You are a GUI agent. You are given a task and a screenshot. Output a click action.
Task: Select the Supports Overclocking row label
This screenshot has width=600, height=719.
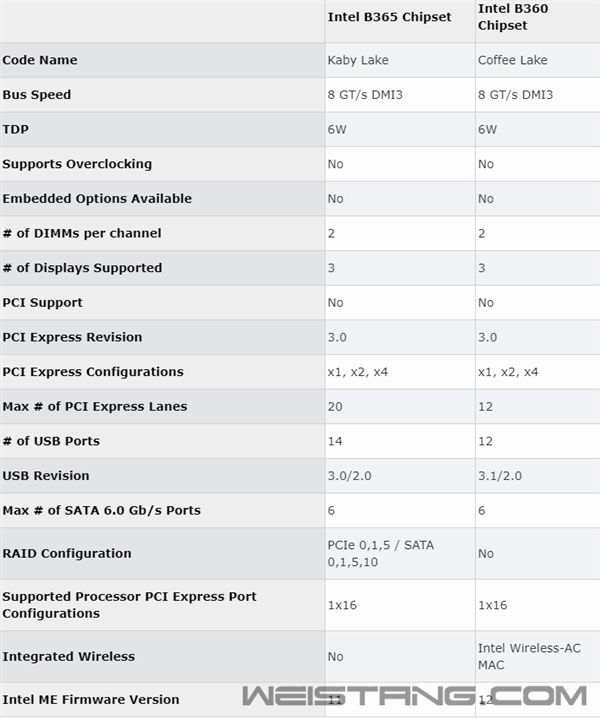(x=77, y=164)
